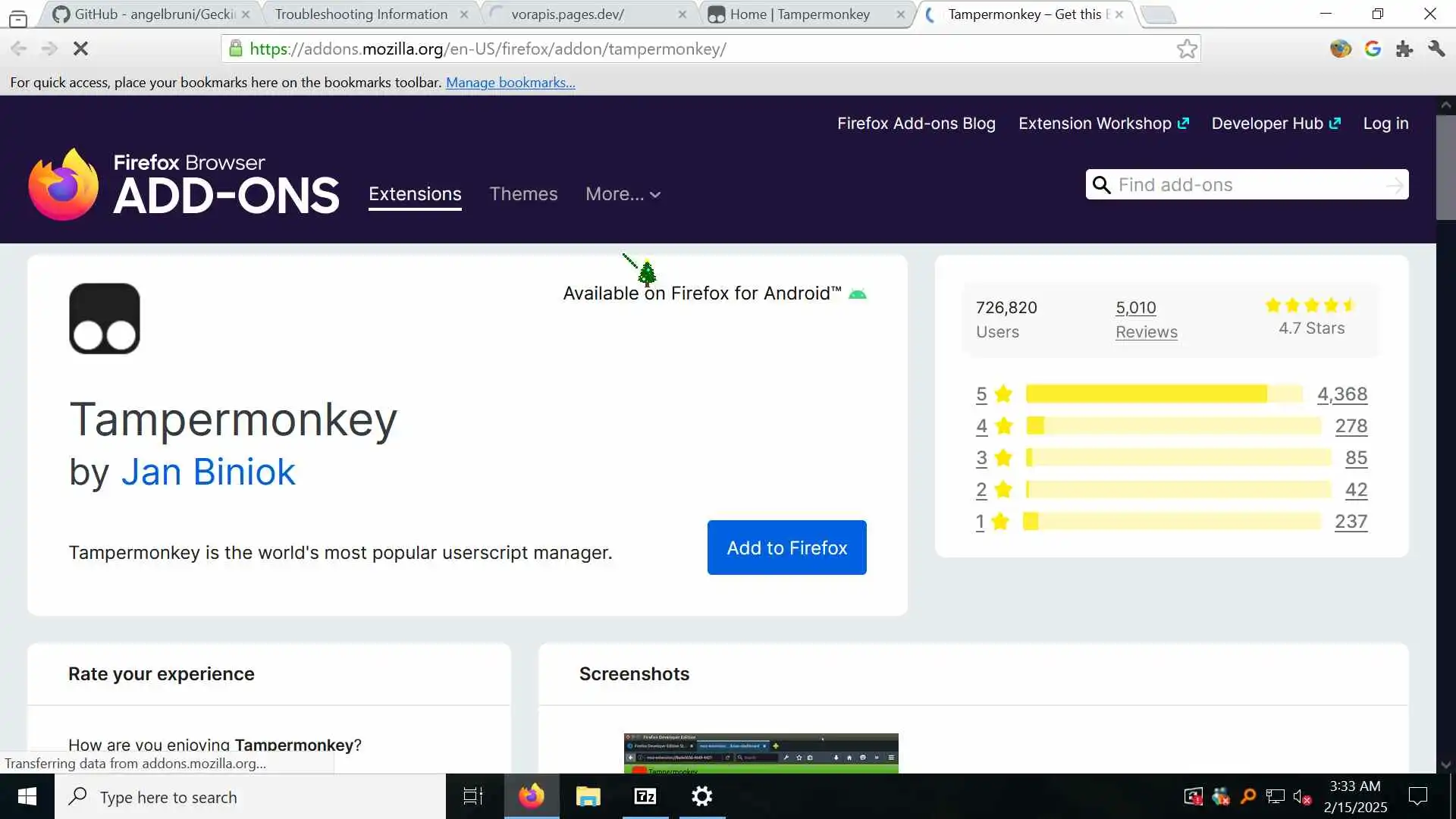Screen dimensions: 1456x819
Task: Open Firefox from the Windows taskbar
Action: [x=531, y=796]
